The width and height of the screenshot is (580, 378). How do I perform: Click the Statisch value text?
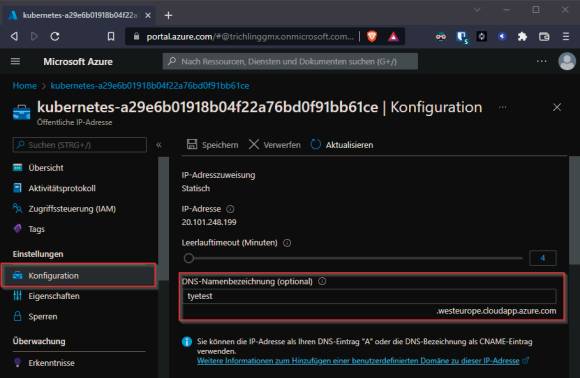tap(196, 188)
